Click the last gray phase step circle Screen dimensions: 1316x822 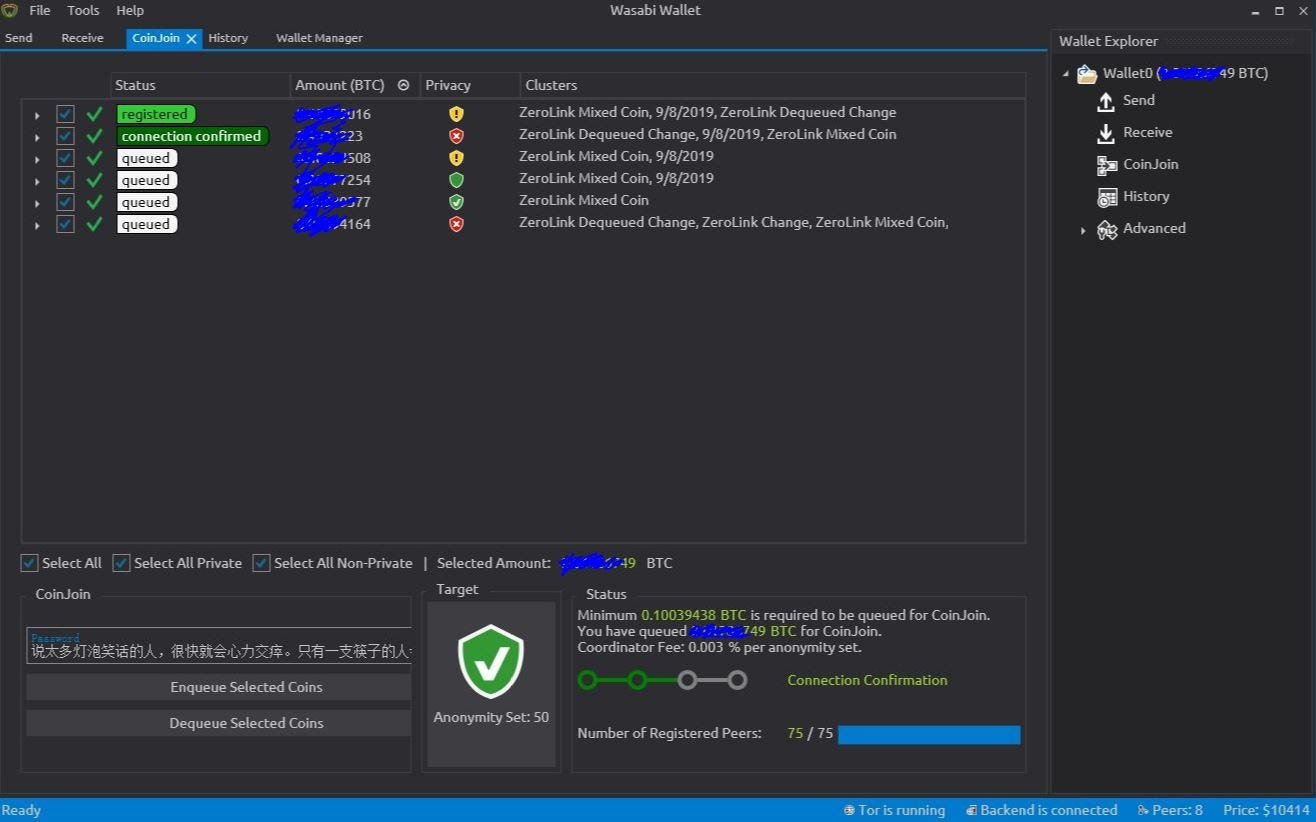(737, 680)
